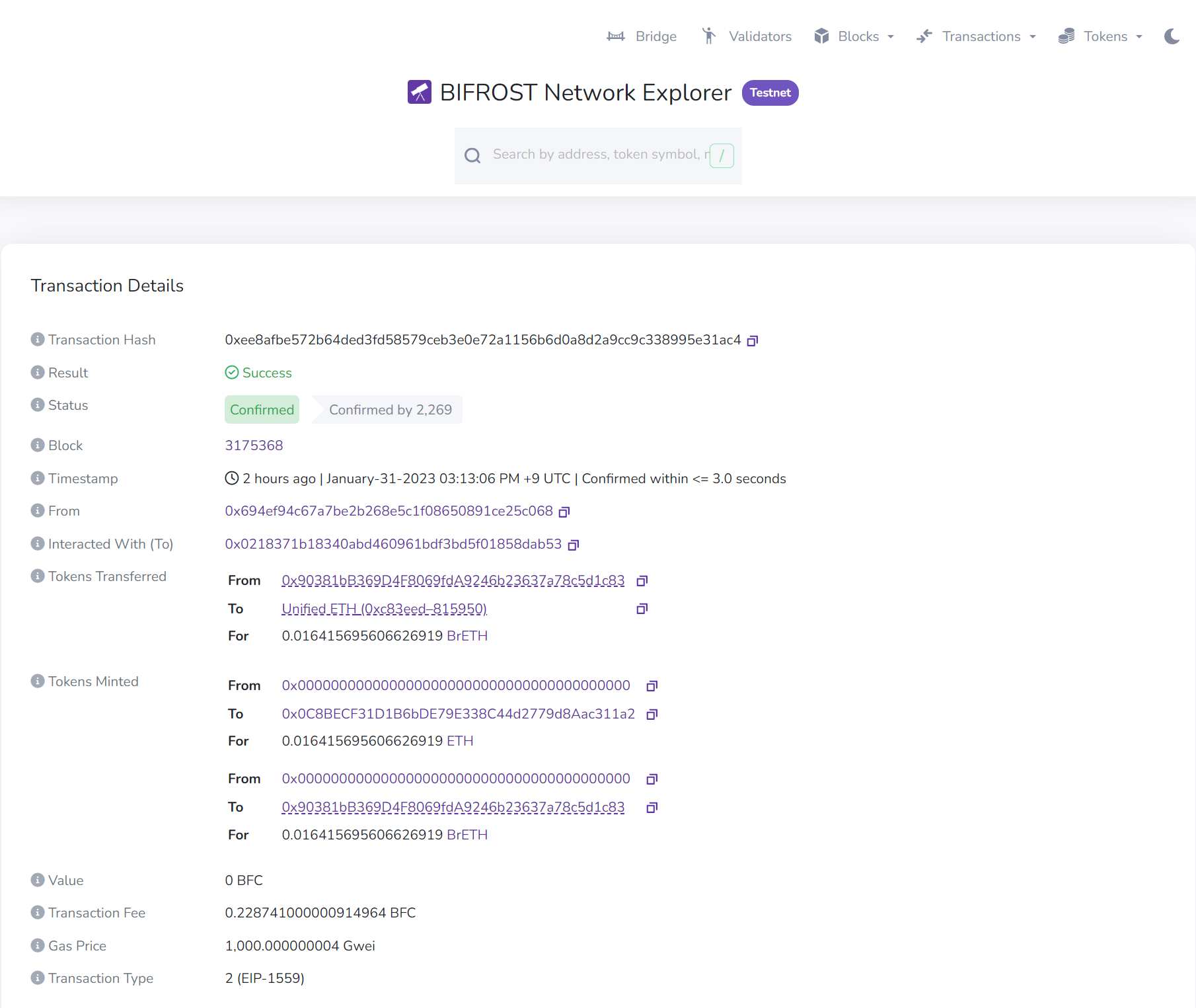Click the 0.228741000000914964 BFC fee value
Image resolution: width=1196 pixels, height=1008 pixels.
click(x=320, y=913)
